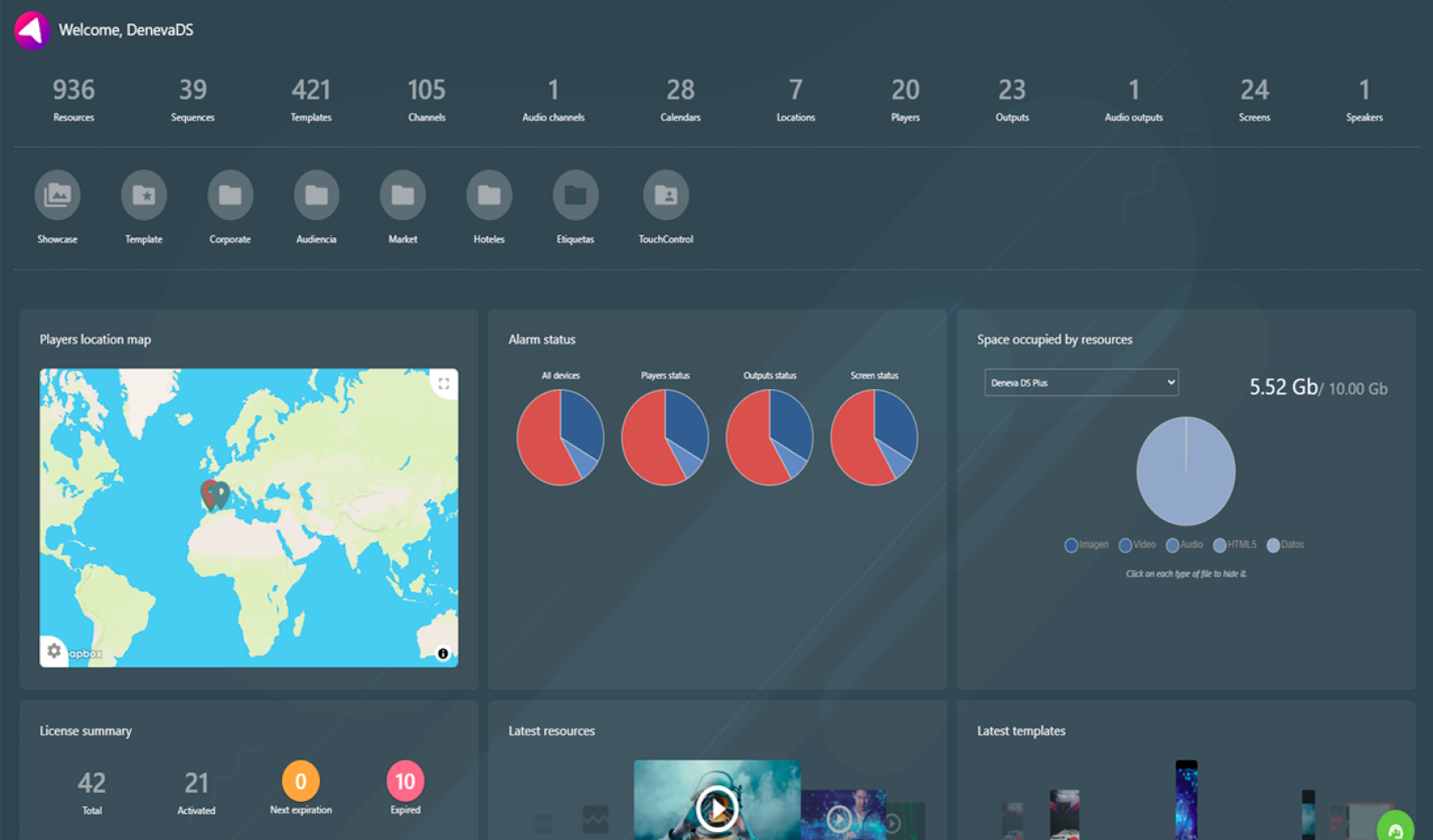The width and height of the screenshot is (1433, 840).
Task: Open the Template starred folder icon
Action: pyautogui.click(x=143, y=195)
